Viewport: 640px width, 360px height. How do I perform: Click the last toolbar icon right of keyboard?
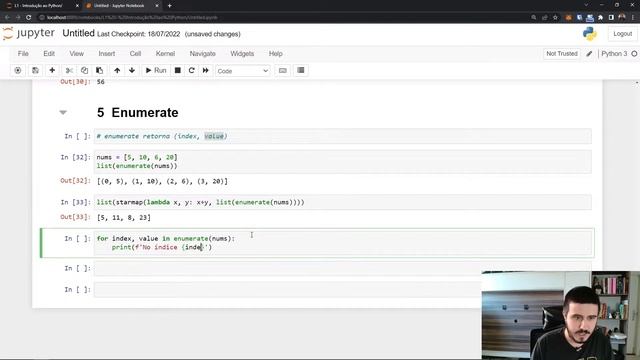301,71
